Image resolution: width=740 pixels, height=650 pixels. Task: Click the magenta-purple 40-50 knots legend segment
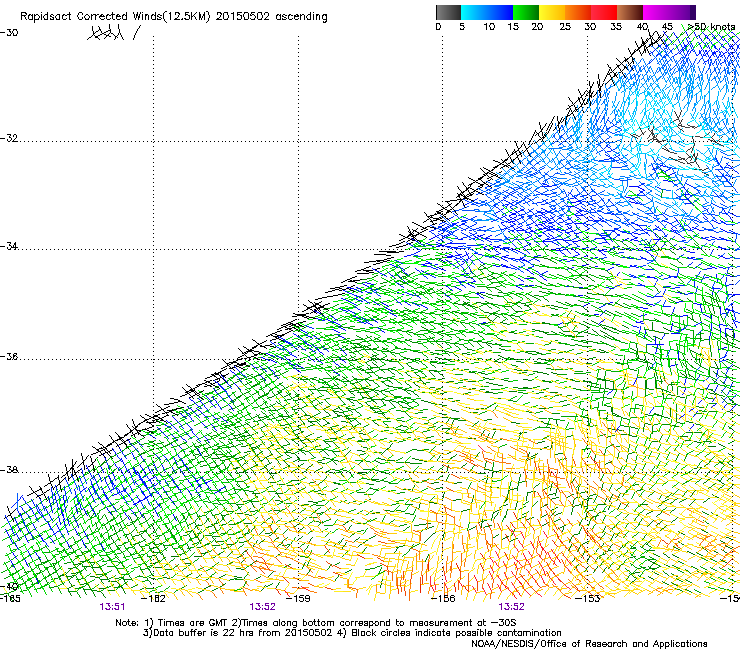[x=669, y=12]
